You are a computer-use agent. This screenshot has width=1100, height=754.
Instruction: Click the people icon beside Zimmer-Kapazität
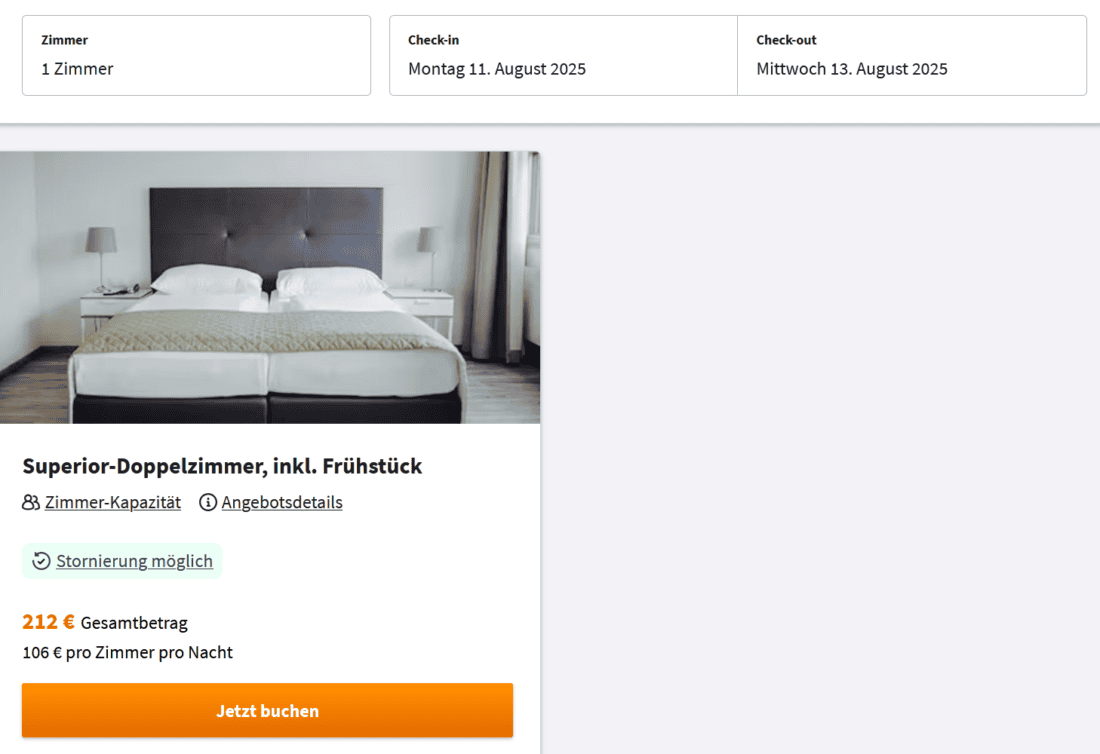(x=31, y=502)
